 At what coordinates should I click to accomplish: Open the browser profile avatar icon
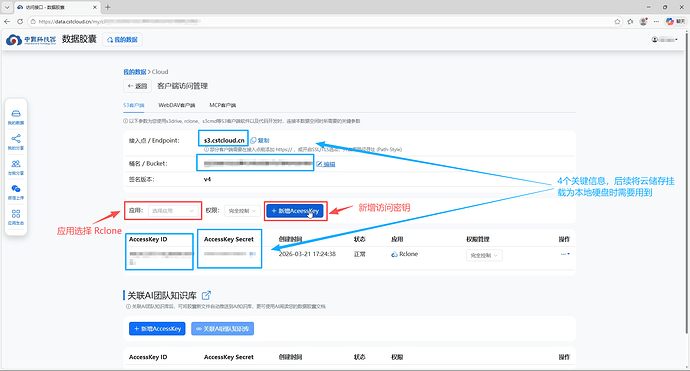[643, 21]
